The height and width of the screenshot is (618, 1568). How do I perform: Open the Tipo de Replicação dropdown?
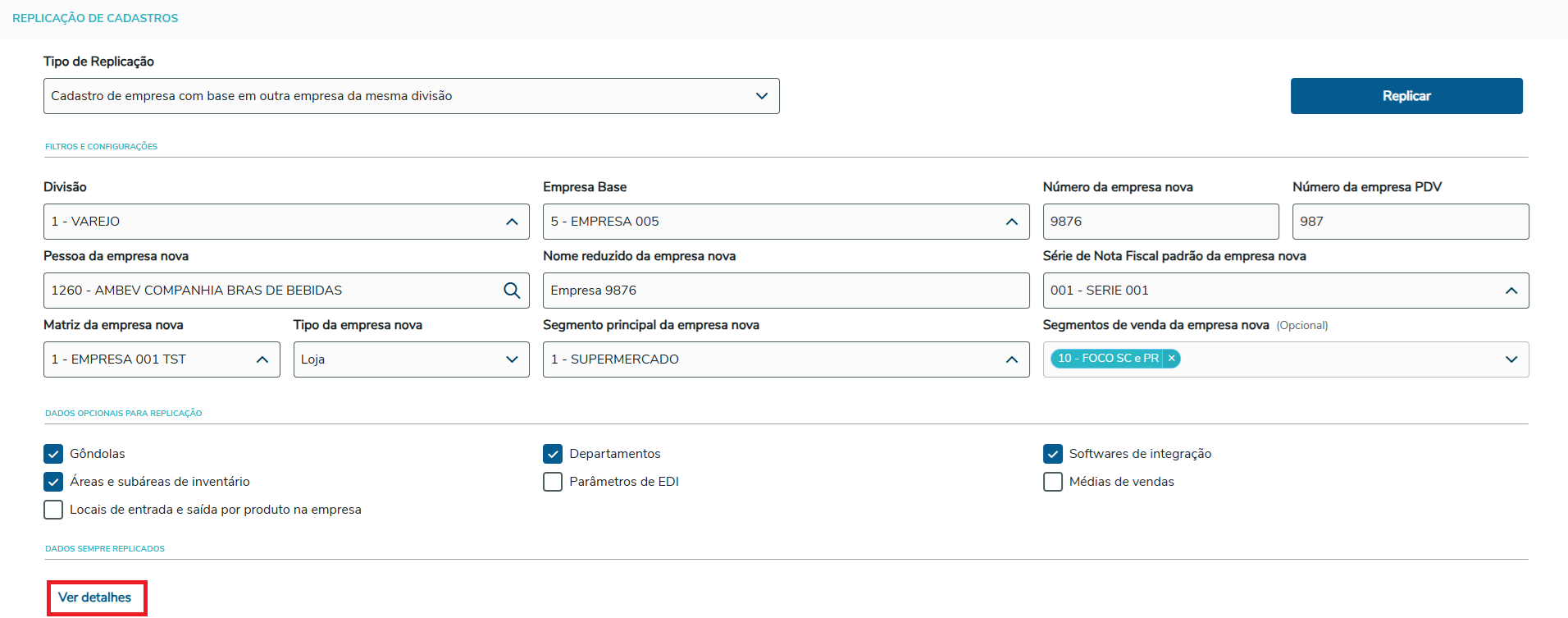761,96
